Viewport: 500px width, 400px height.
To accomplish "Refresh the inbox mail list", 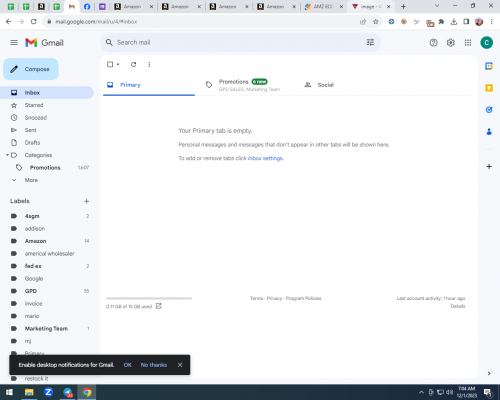I will click(x=133, y=64).
